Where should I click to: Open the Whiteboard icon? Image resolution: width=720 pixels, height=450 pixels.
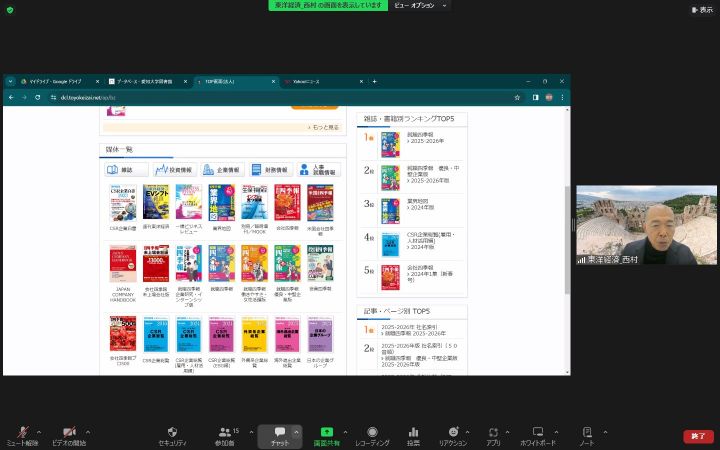point(538,431)
